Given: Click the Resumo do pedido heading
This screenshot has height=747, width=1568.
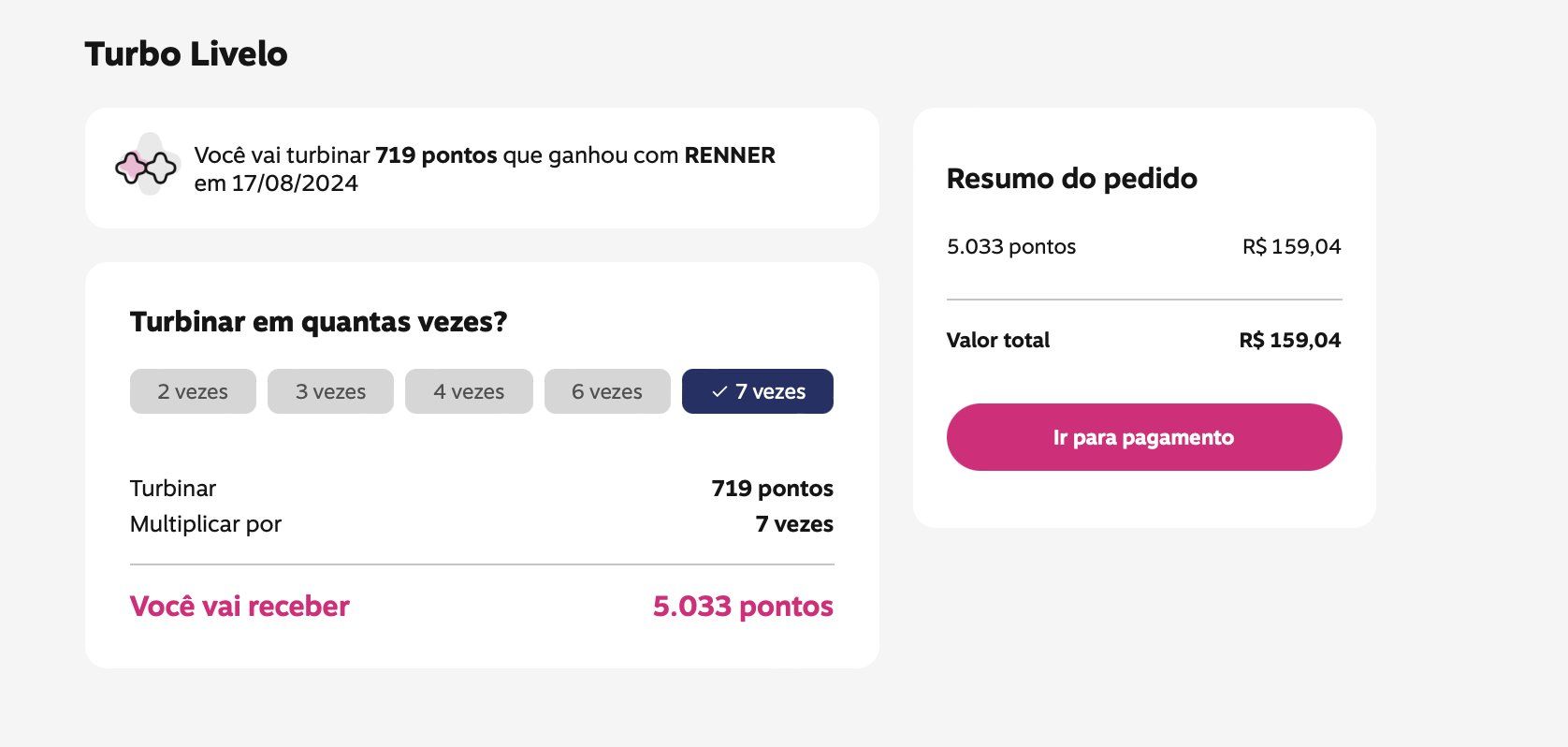Looking at the screenshot, I should coord(1072,179).
